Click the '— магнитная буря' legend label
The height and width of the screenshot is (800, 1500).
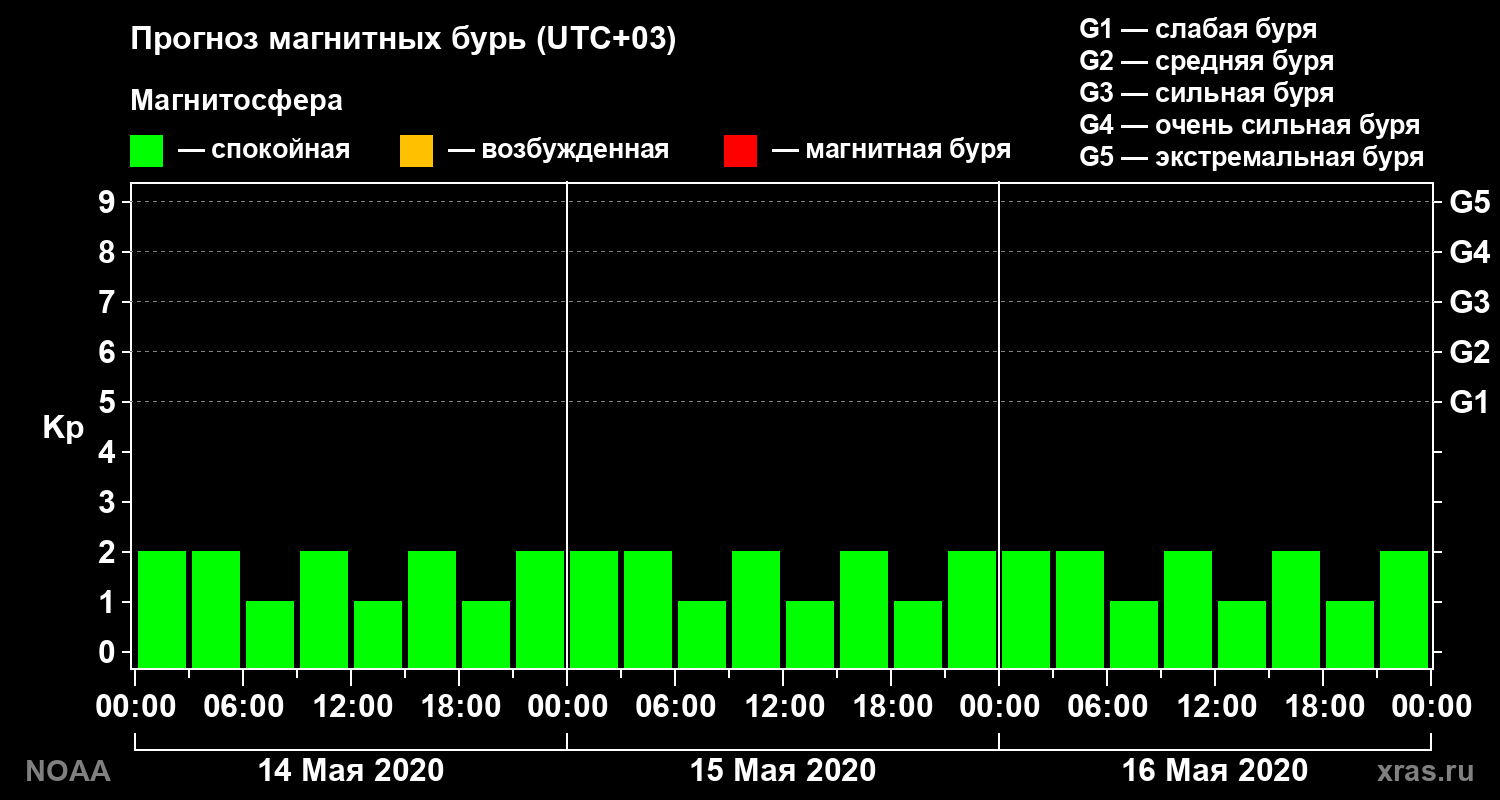pyautogui.click(x=891, y=151)
